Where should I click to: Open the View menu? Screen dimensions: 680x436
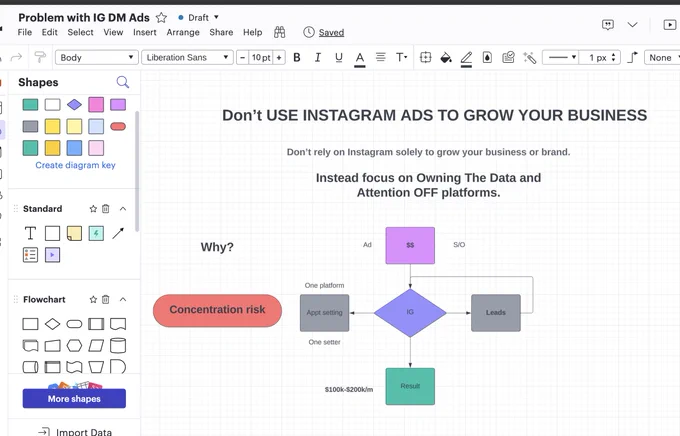click(113, 32)
